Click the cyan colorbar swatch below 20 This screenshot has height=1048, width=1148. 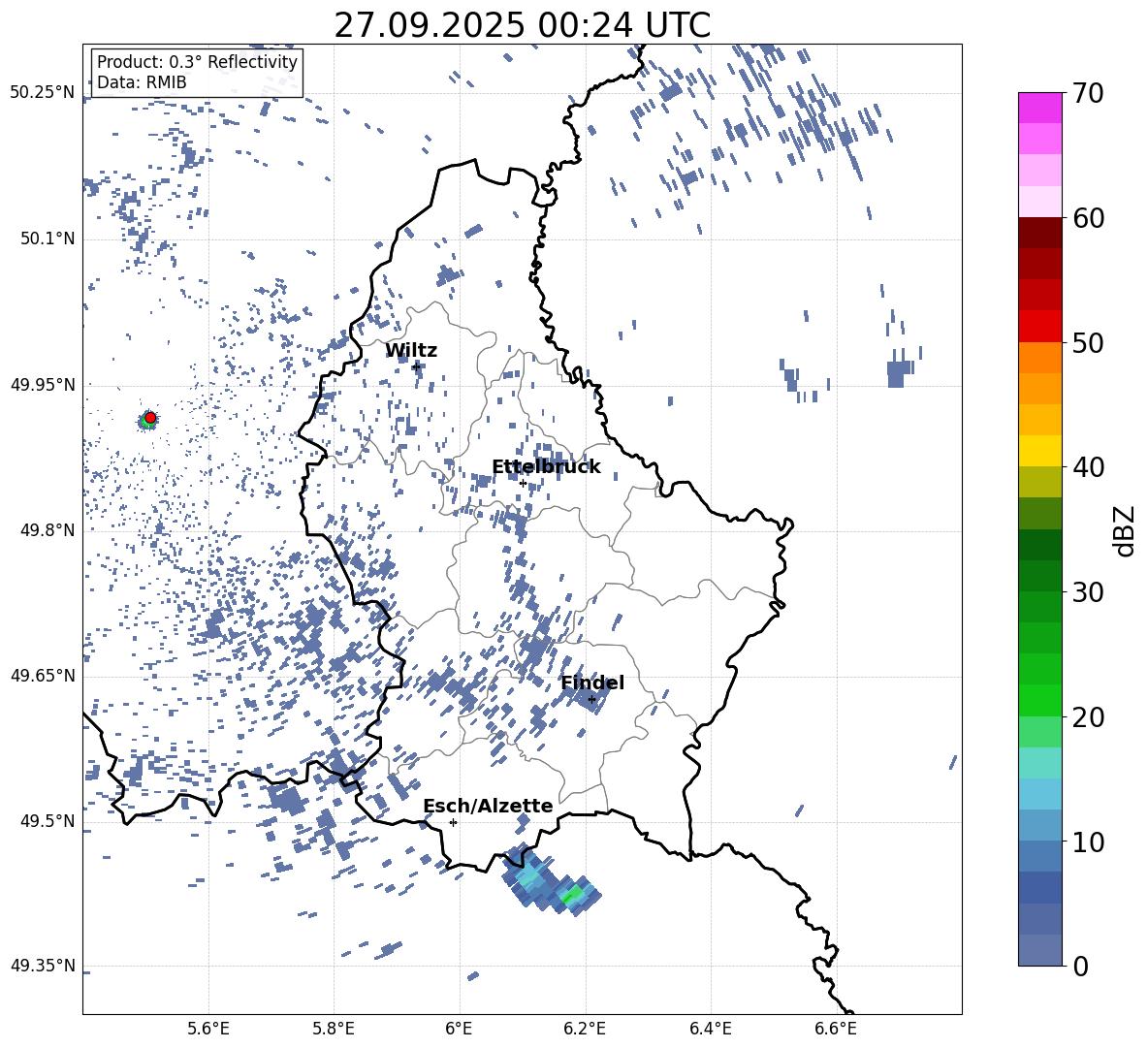[x=1039, y=763]
